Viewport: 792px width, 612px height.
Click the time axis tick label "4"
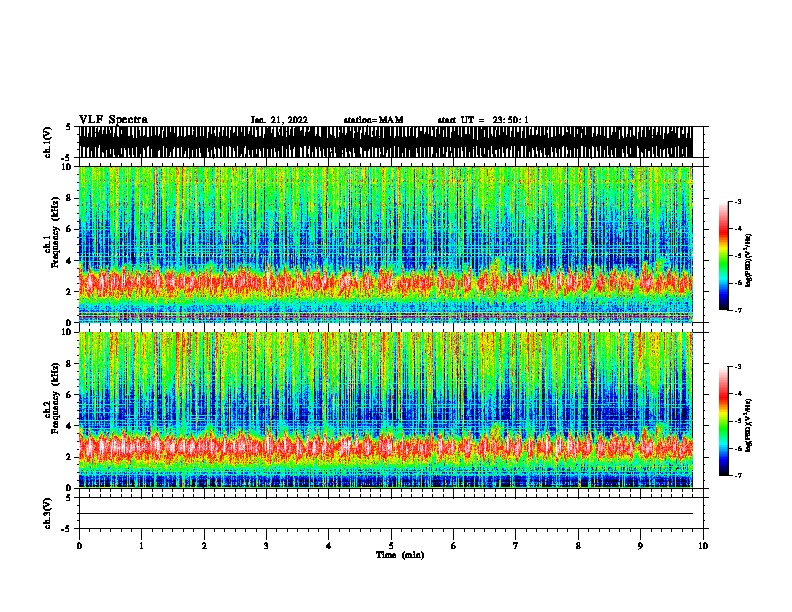click(329, 546)
